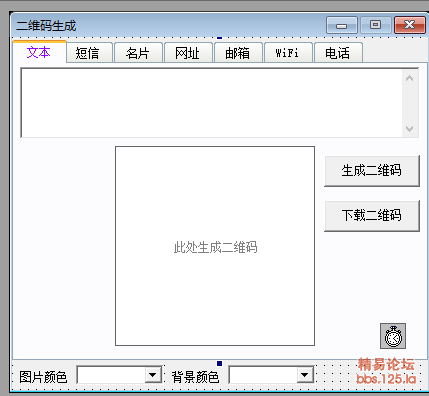
Task: Click the text area scroll up arrow
Action: 410,79
